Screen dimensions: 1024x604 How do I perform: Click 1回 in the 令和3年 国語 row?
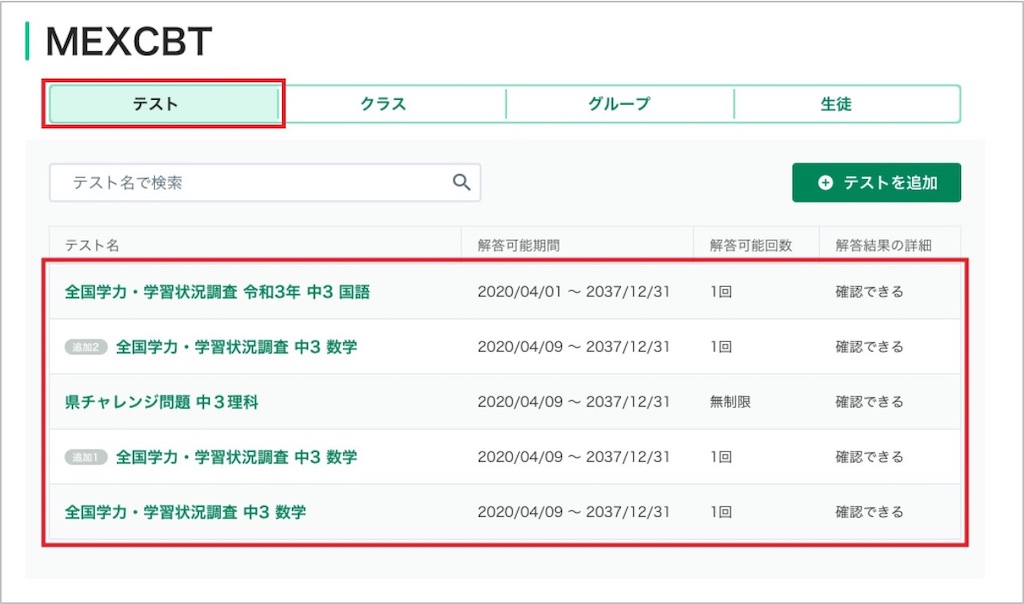721,292
